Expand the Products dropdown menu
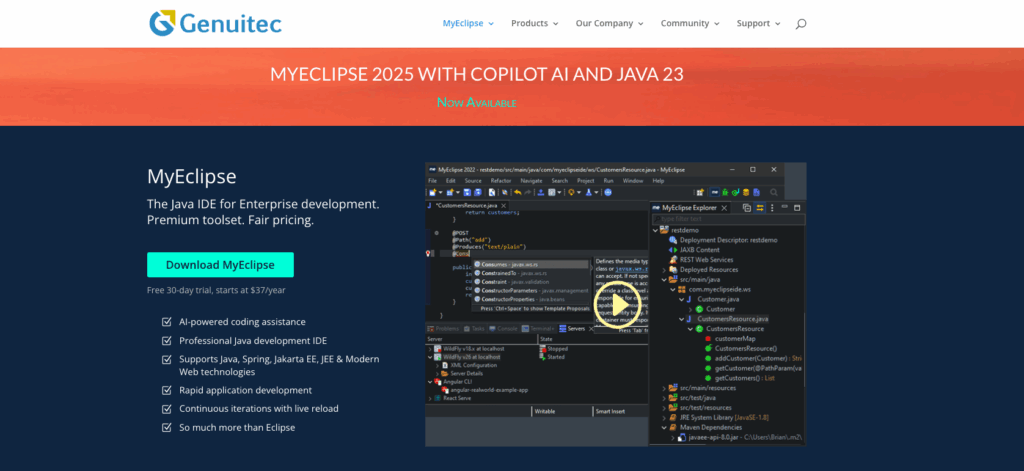Viewport: 1024px width, 471px height. (535, 23)
